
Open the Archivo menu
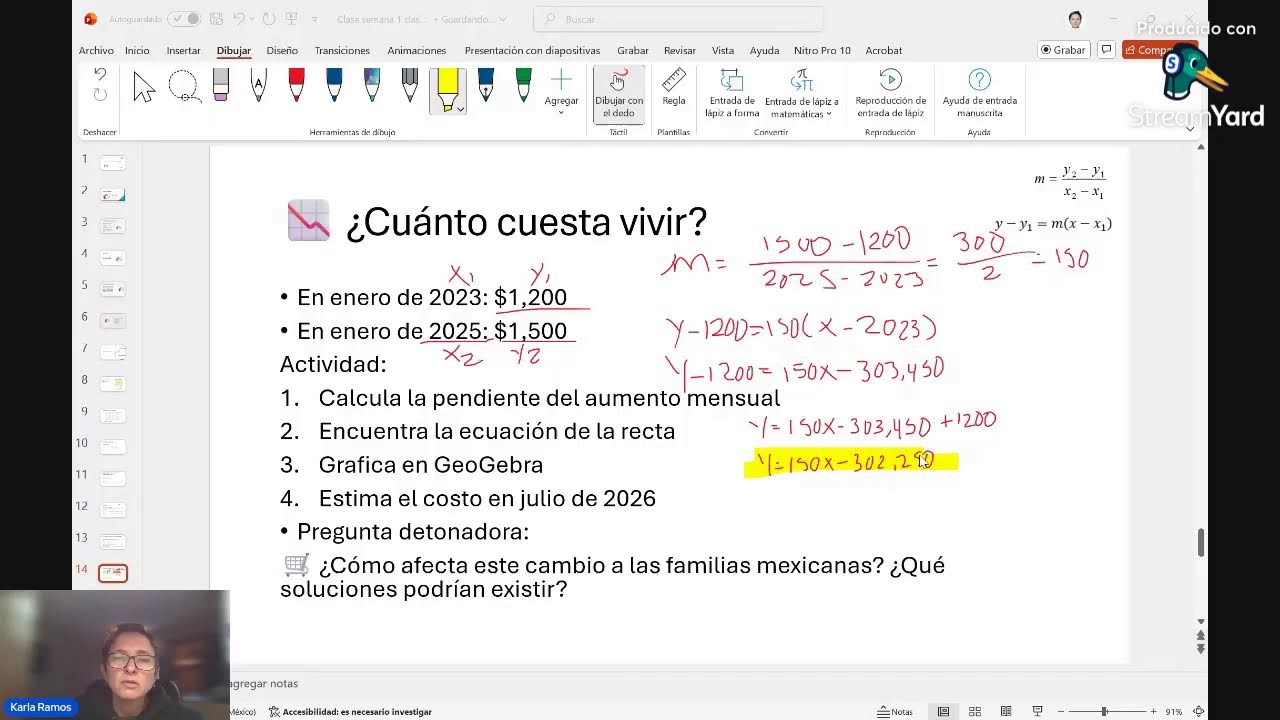[96, 50]
